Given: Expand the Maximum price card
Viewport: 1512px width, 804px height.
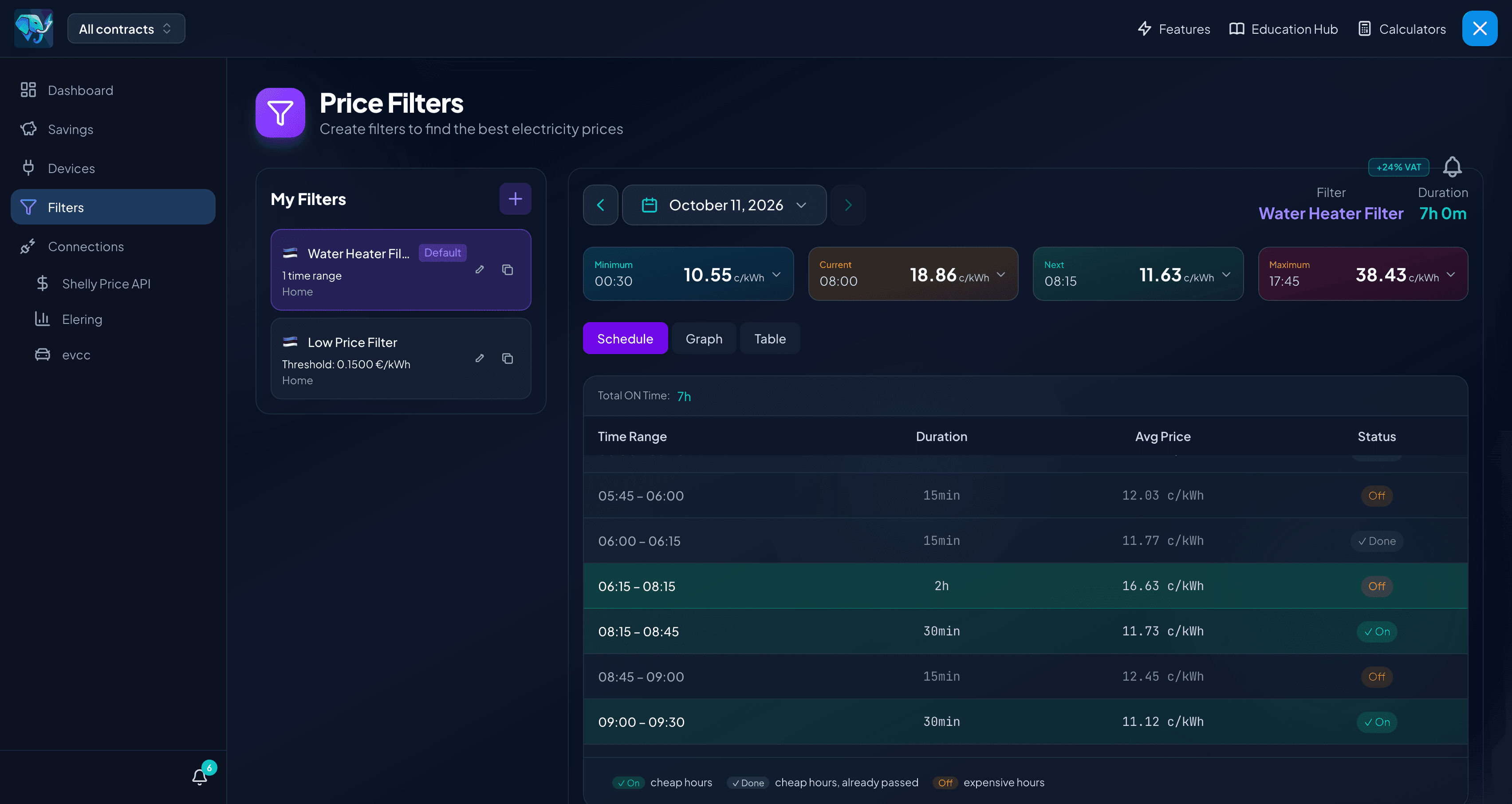Looking at the screenshot, I should (1362, 274).
